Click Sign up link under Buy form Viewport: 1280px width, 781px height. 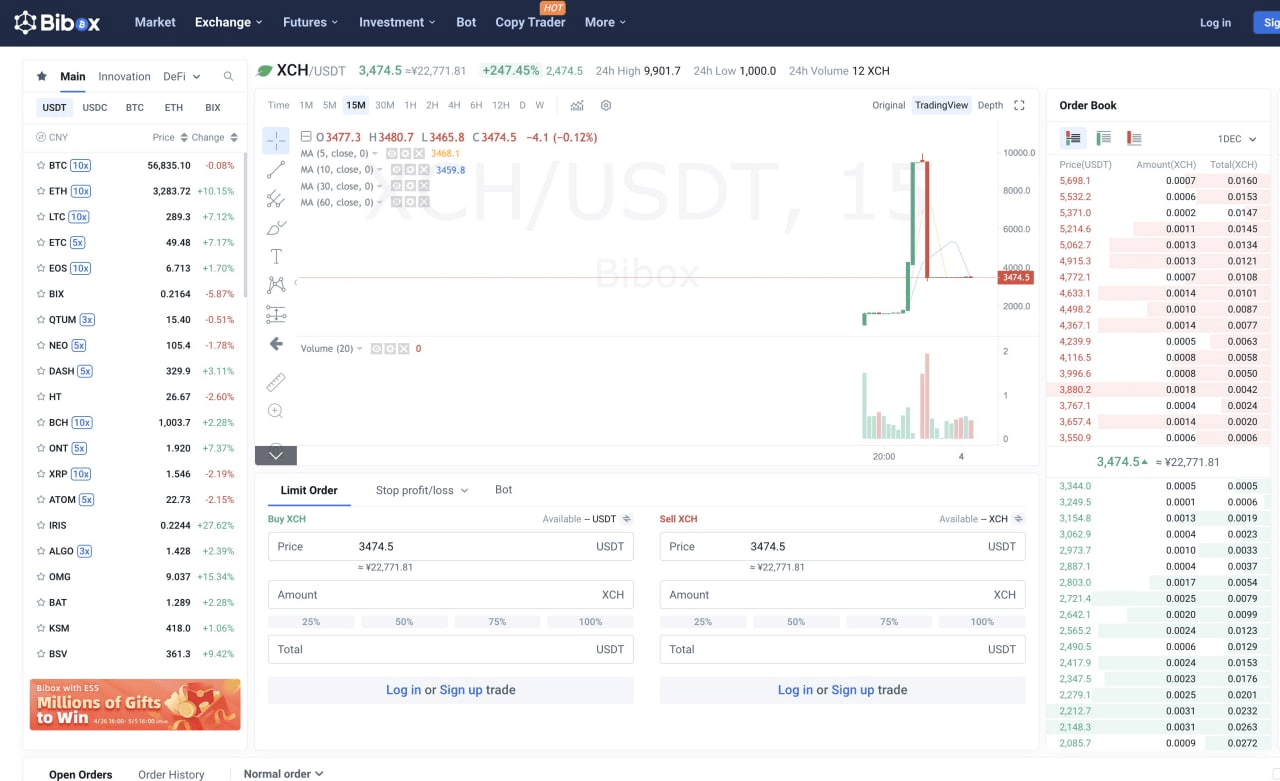461,690
